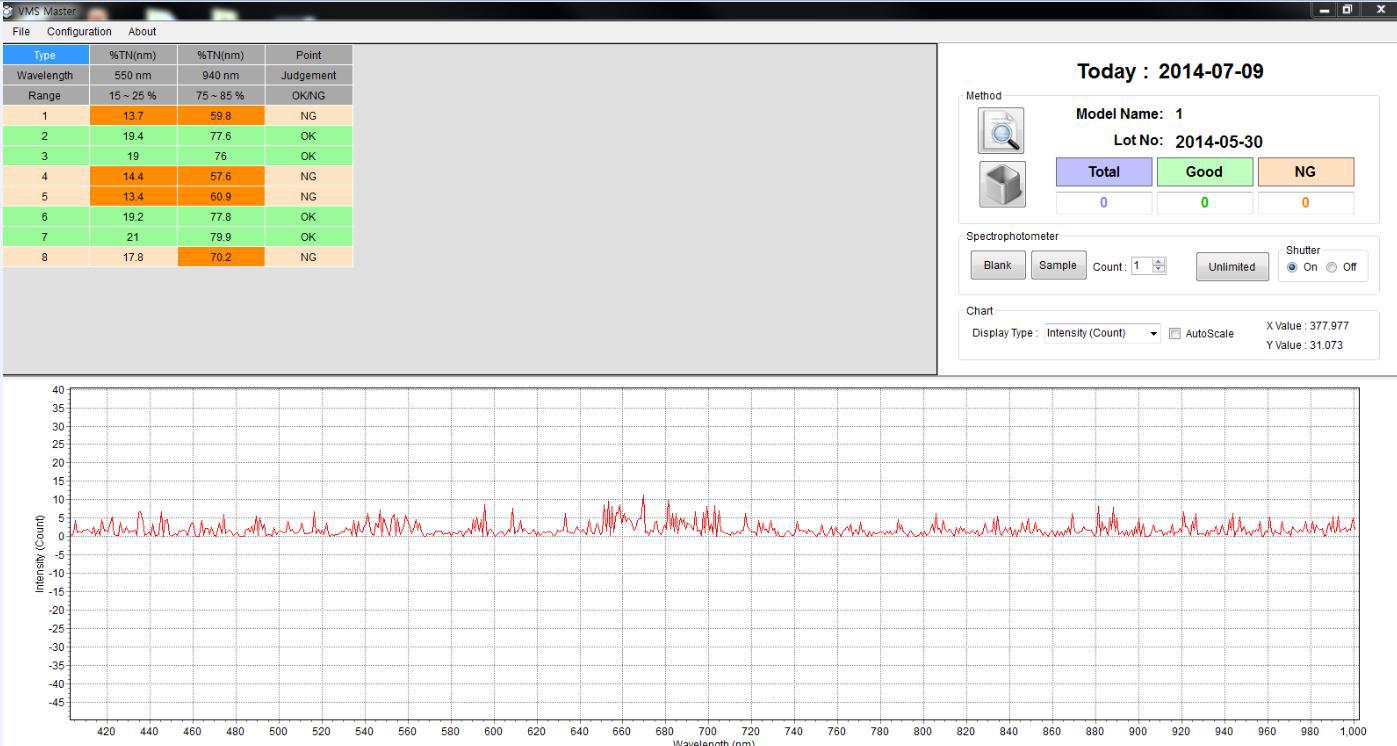Click the Total header box
The height and width of the screenshot is (746, 1397).
[1104, 171]
